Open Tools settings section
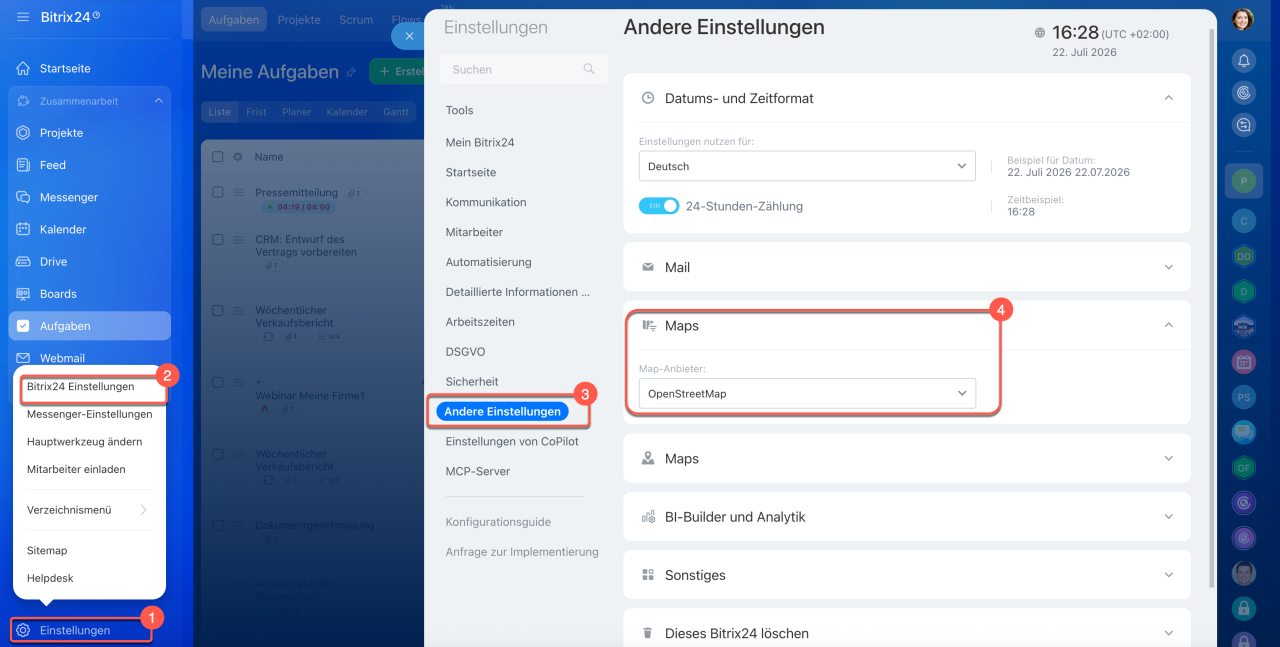The width and height of the screenshot is (1280, 647). pyautogui.click(x=460, y=110)
